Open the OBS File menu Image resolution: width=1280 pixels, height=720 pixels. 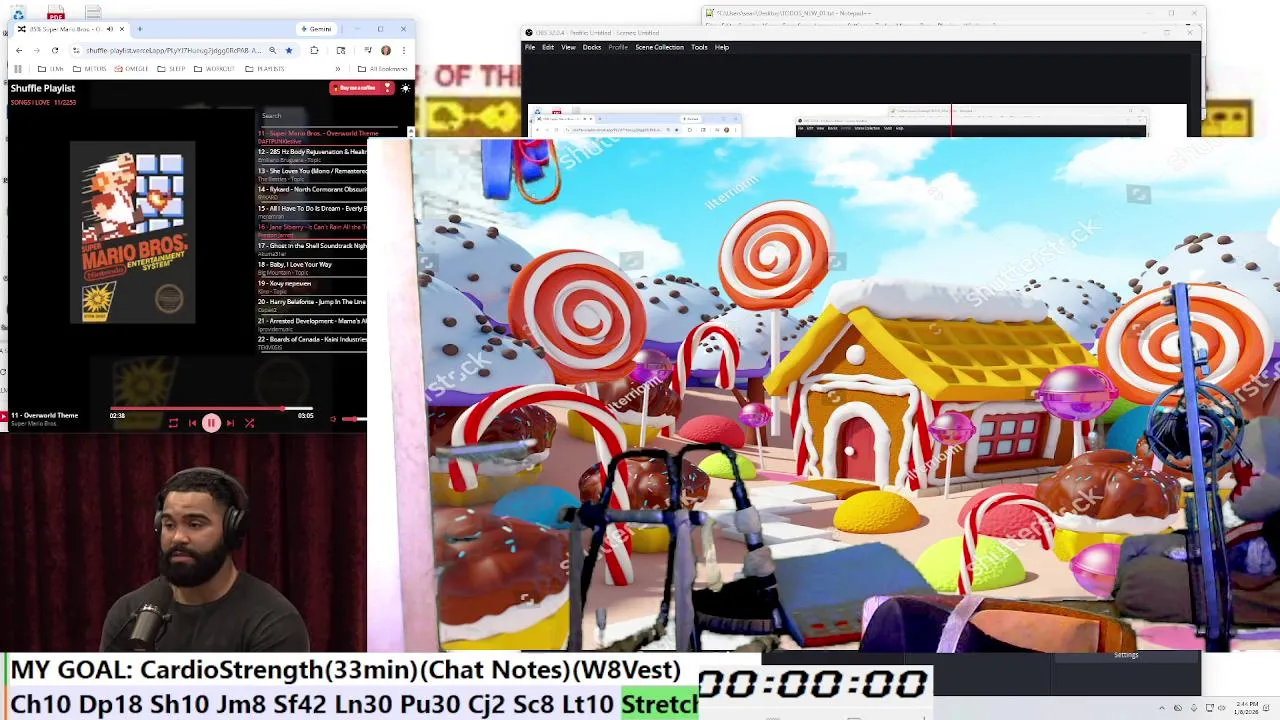point(530,47)
